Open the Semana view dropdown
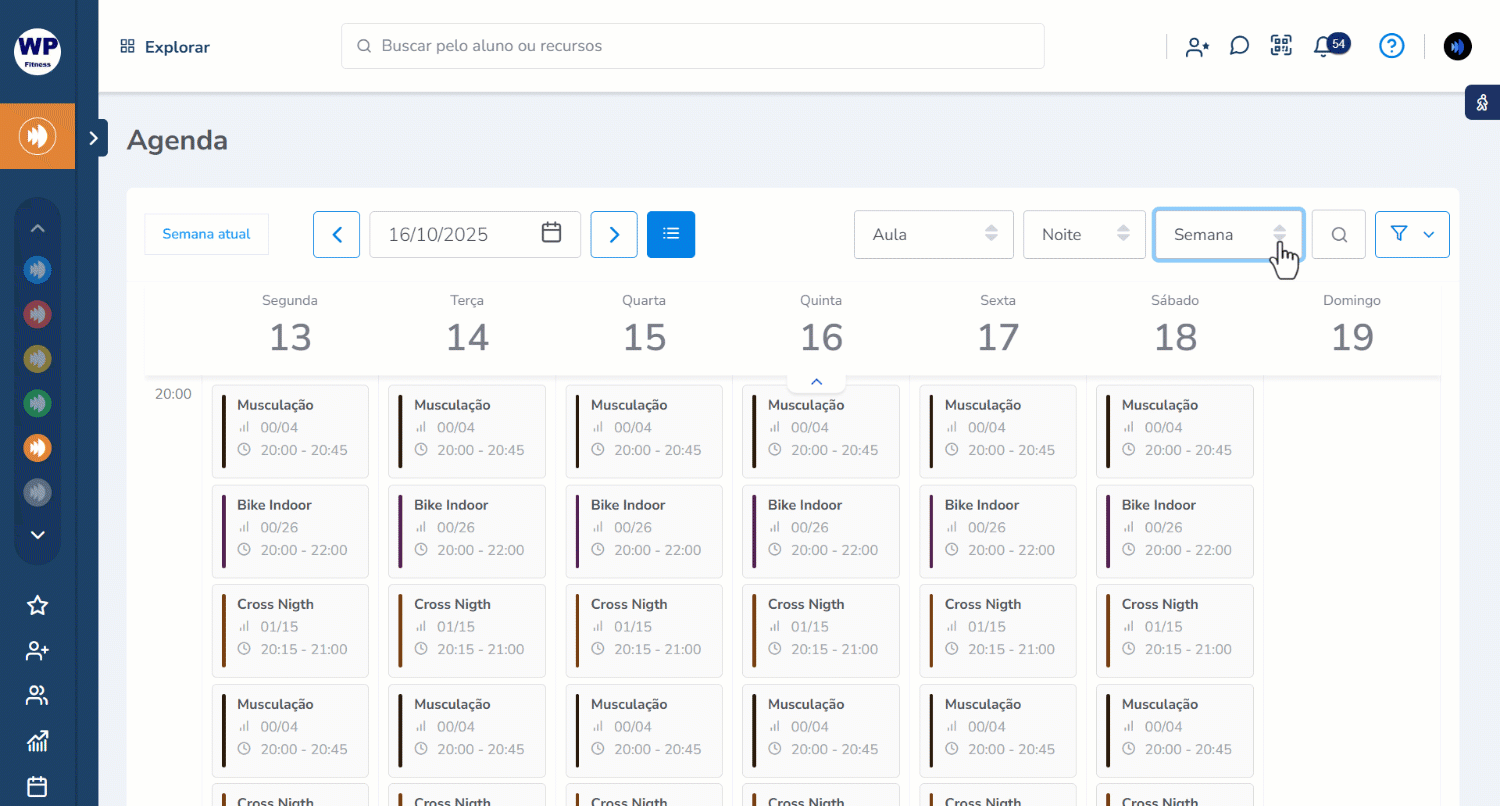The width and height of the screenshot is (1500, 806). point(1229,234)
